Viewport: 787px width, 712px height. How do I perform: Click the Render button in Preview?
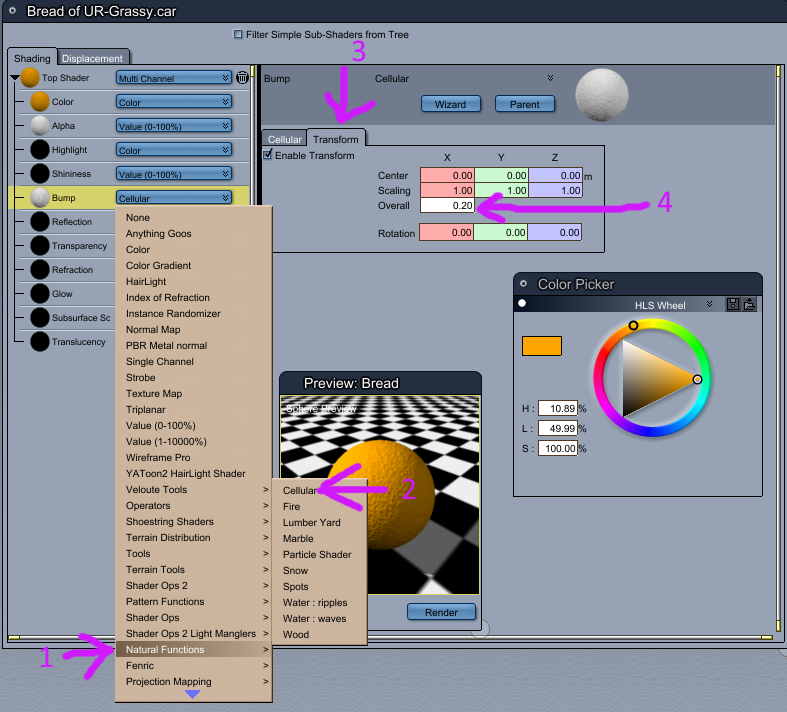pos(441,612)
